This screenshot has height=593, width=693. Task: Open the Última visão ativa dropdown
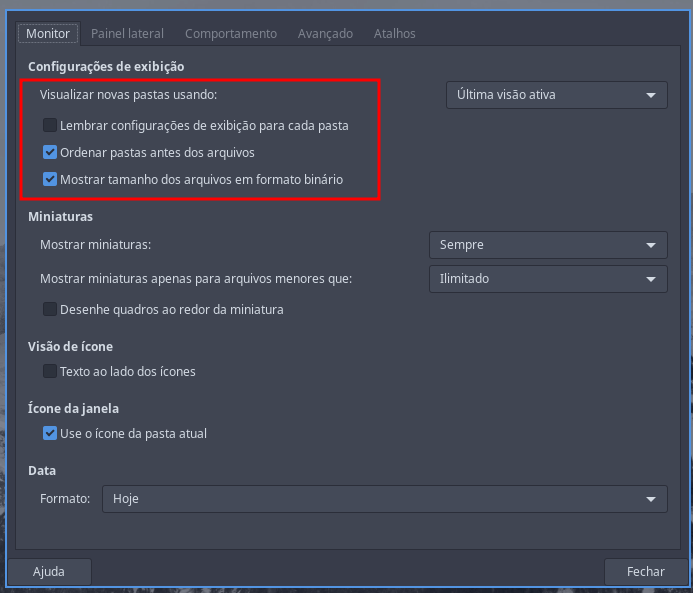(556, 95)
